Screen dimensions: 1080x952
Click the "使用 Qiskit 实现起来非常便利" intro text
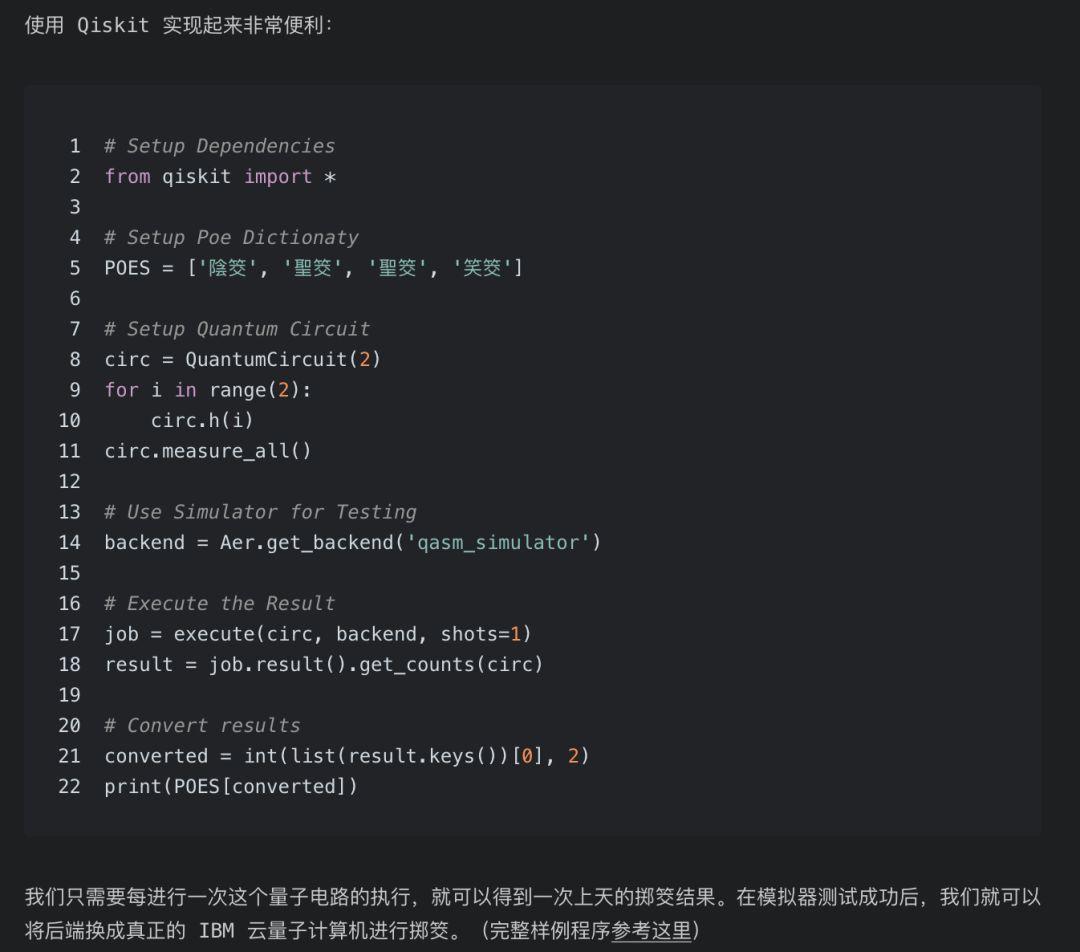click(x=178, y=26)
